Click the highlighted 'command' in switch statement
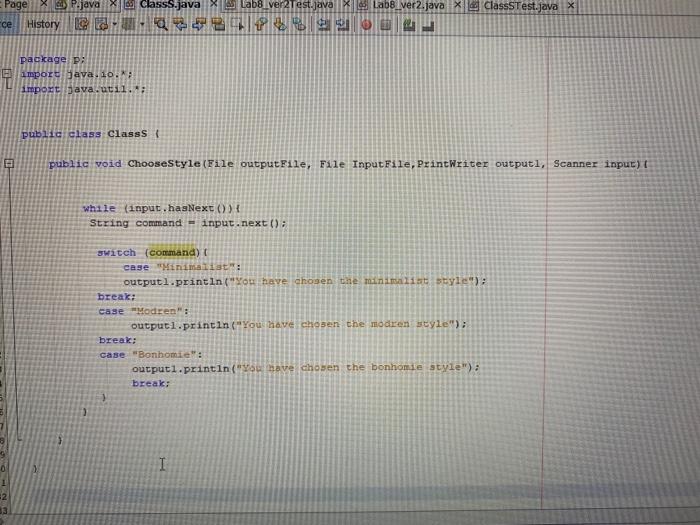 172,253
